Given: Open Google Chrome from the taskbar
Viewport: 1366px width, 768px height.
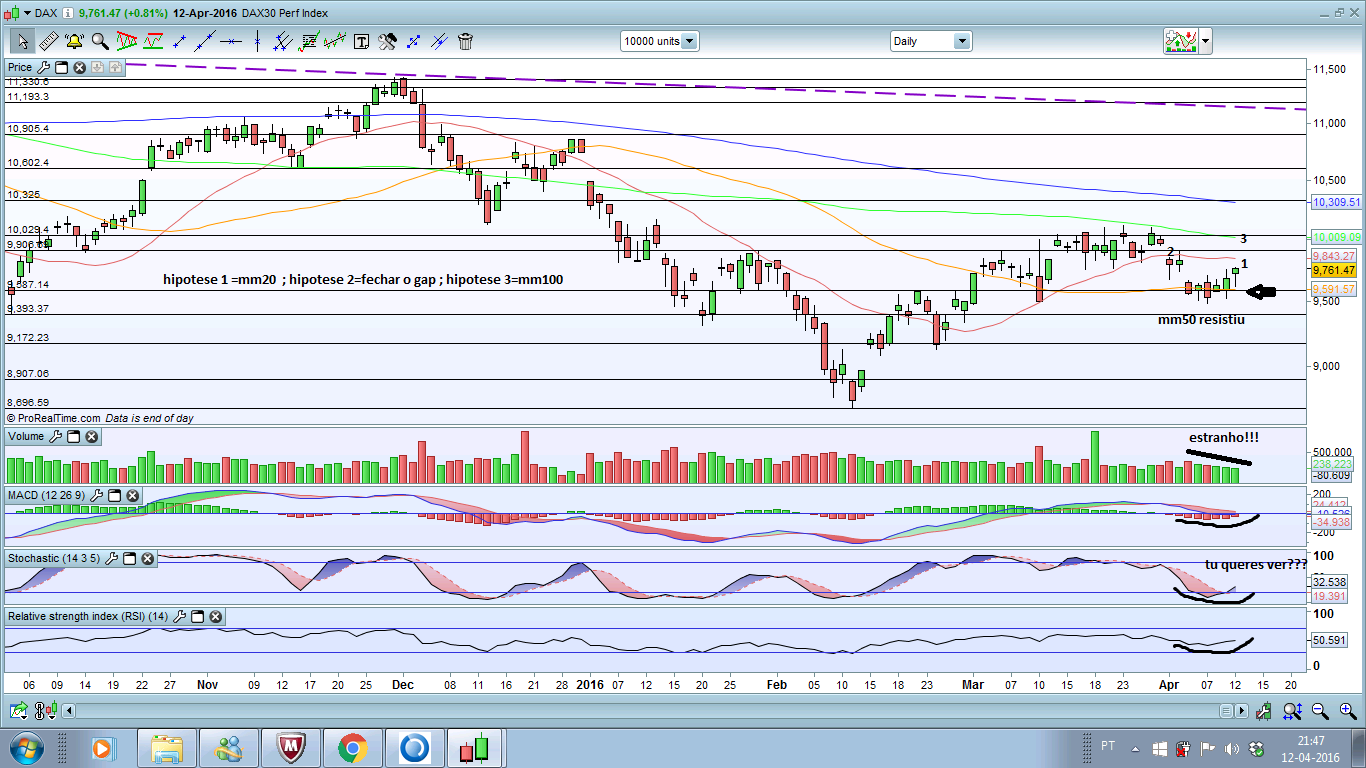Looking at the screenshot, I should coord(351,747).
